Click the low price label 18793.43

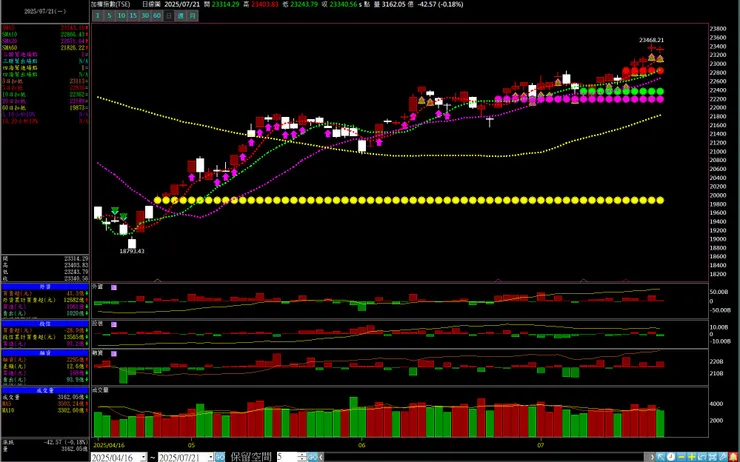[132, 251]
